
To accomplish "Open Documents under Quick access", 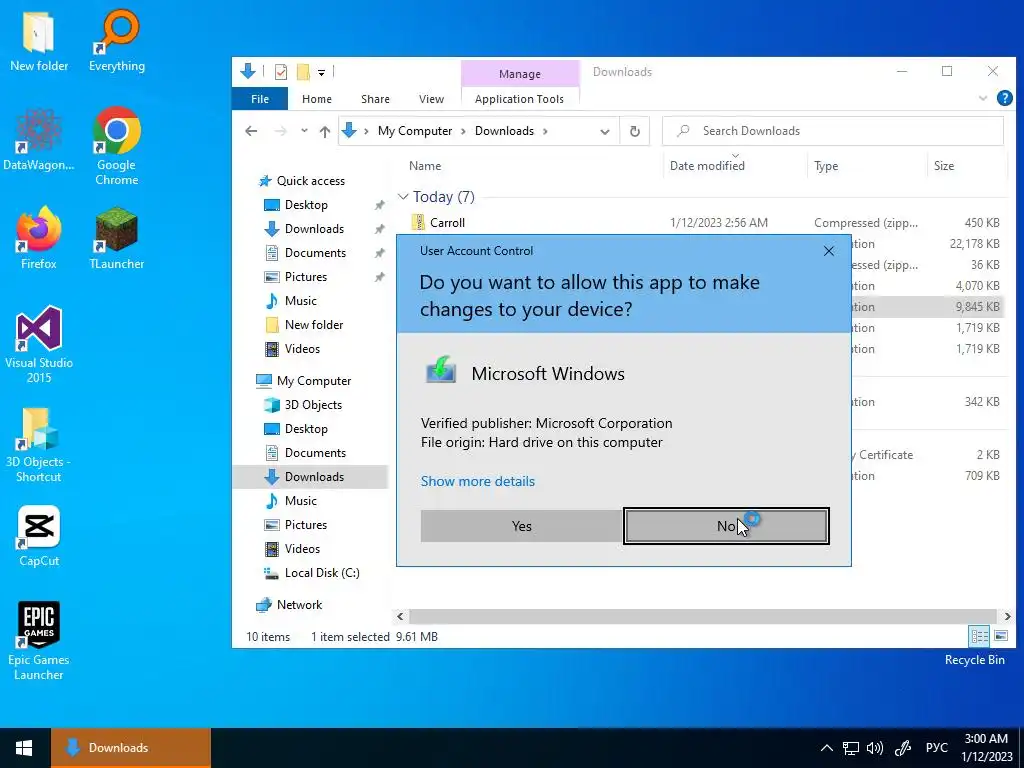I will (315, 253).
